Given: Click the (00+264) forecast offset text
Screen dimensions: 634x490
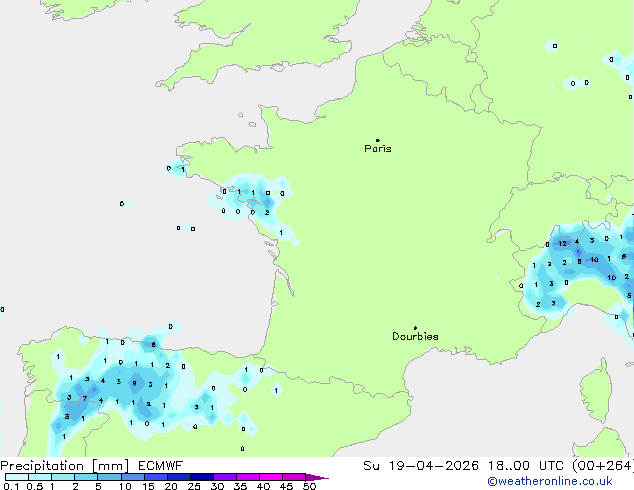Looking at the screenshot, I should [603, 466].
